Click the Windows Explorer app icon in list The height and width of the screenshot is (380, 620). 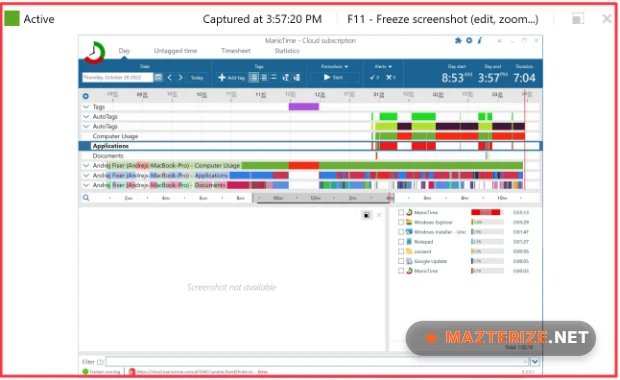pyautogui.click(x=409, y=222)
